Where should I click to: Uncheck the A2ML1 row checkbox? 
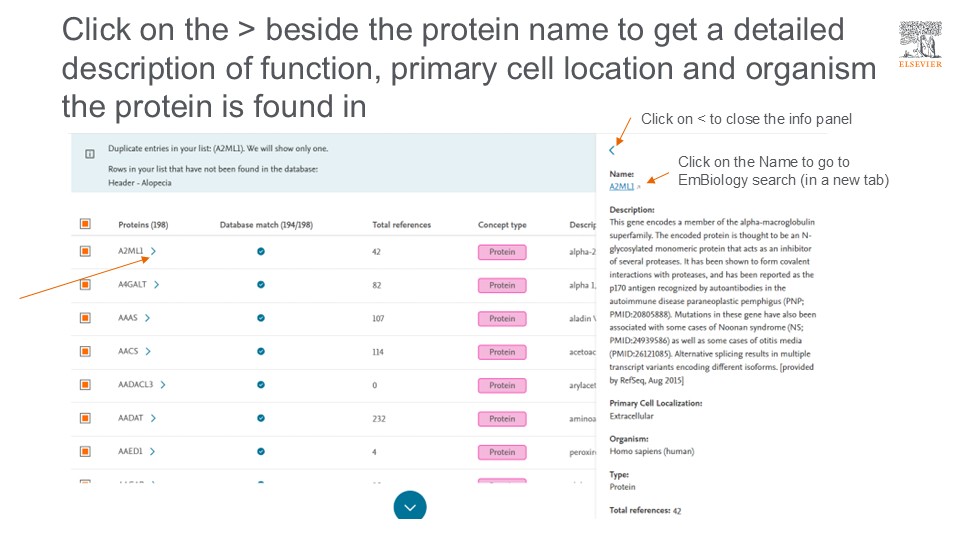click(x=85, y=252)
